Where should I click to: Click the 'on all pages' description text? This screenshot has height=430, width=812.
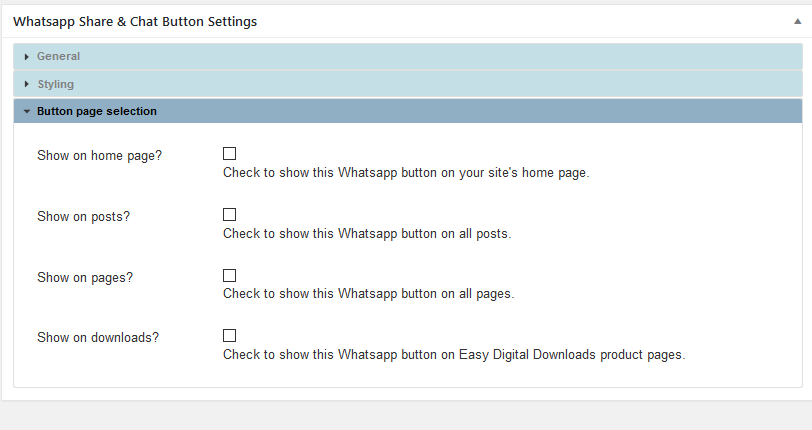coord(368,294)
